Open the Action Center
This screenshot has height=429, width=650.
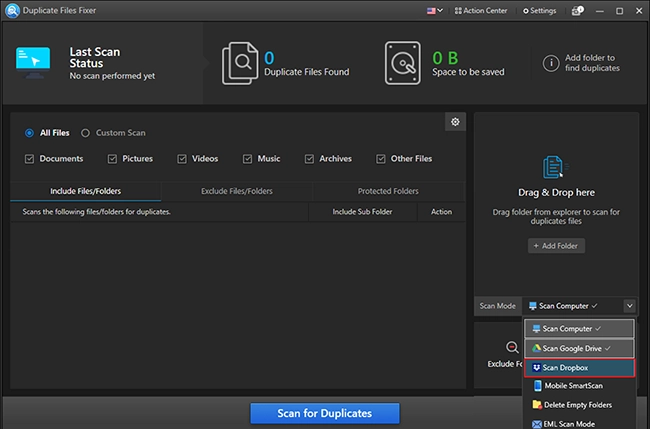click(481, 11)
